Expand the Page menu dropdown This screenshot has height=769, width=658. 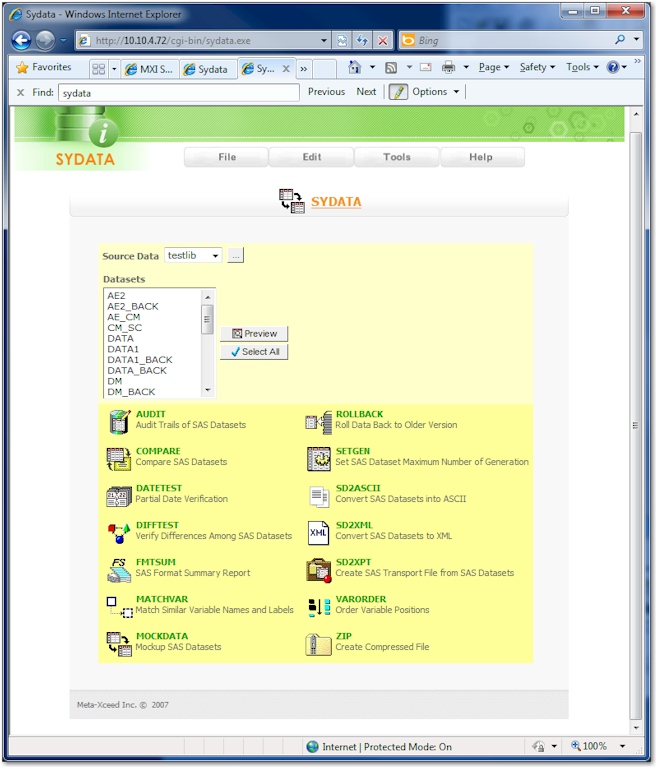point(494,67)
